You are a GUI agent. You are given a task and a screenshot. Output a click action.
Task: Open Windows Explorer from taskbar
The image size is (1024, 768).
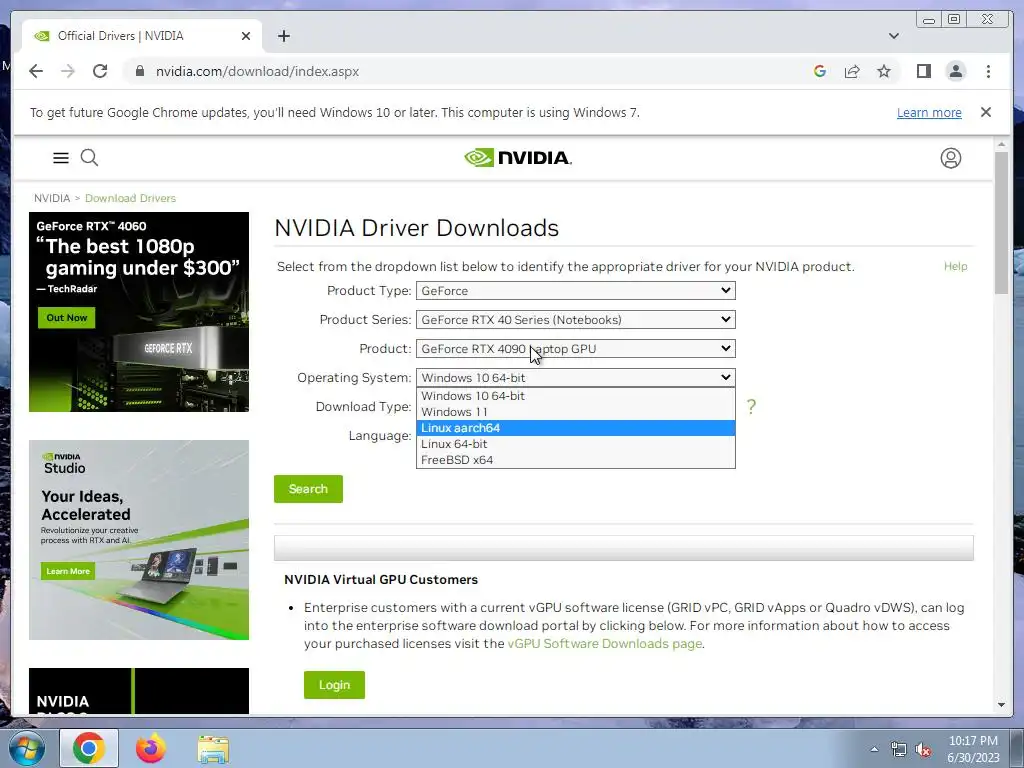point(213,749)
